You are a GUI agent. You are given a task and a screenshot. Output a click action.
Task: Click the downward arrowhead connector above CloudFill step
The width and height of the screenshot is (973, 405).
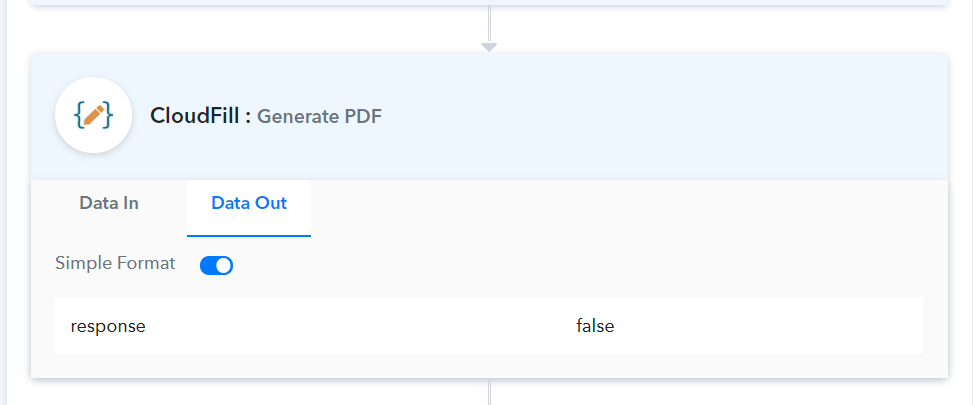[489, 47]
